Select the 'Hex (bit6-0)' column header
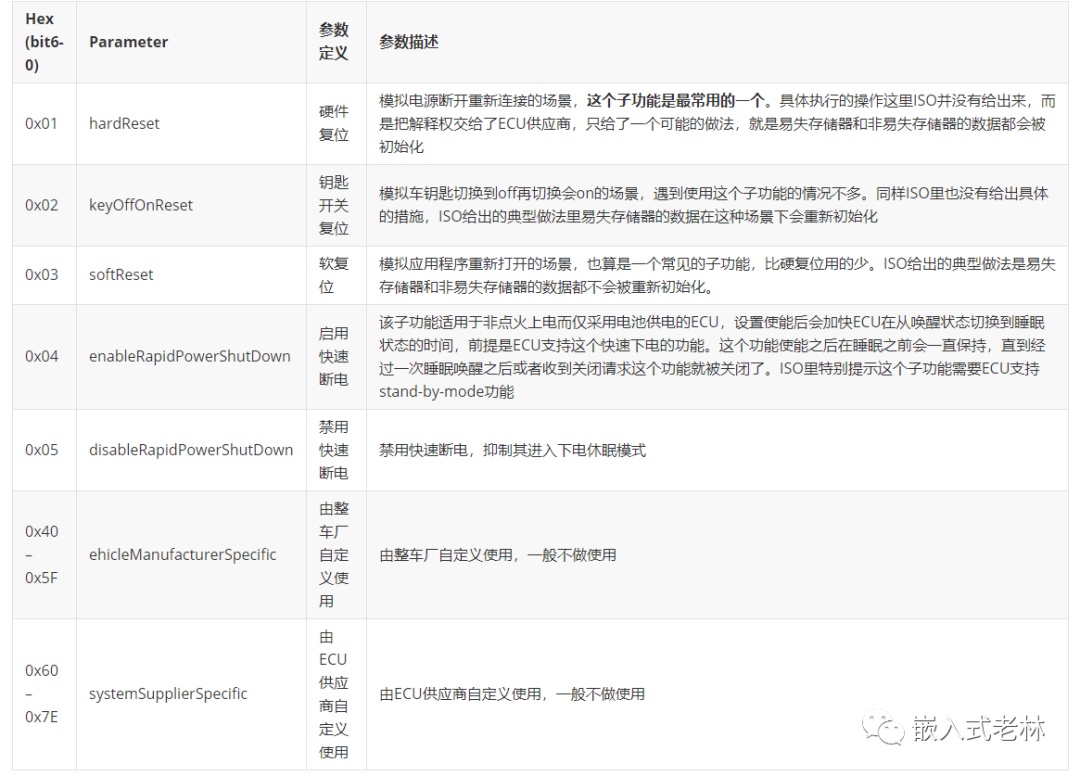 pos(44,42)
